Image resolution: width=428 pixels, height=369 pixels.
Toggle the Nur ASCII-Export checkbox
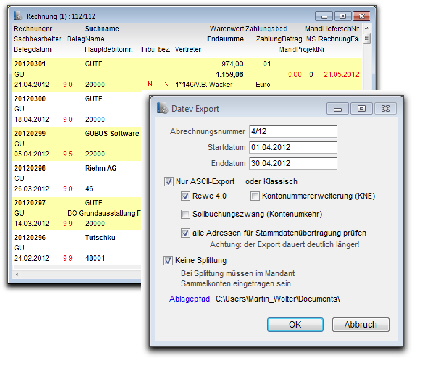(x=168, y=181)
